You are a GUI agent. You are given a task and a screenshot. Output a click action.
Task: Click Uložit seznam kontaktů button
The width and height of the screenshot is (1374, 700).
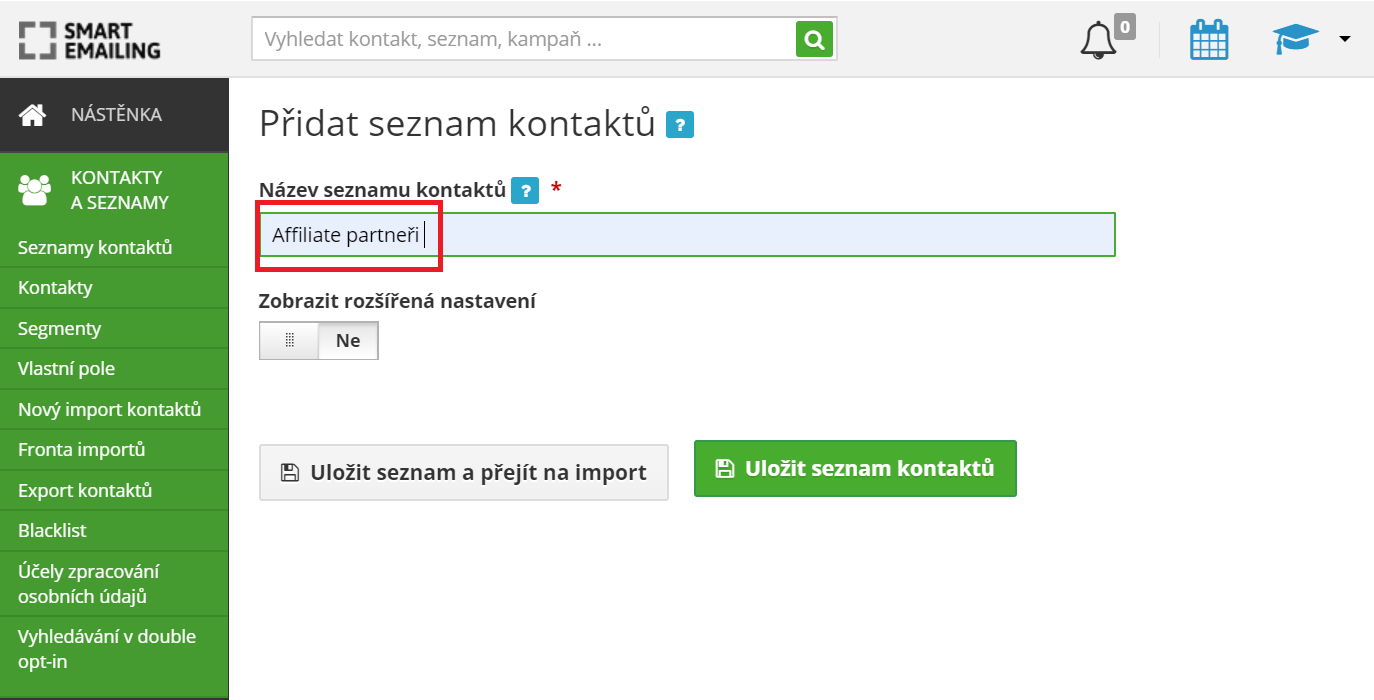point(855,468)
